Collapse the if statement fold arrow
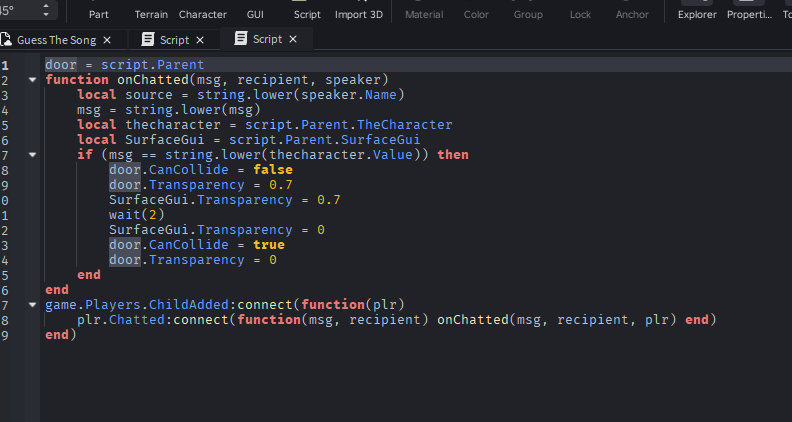792x422 pixels. (x=32, y=155)
